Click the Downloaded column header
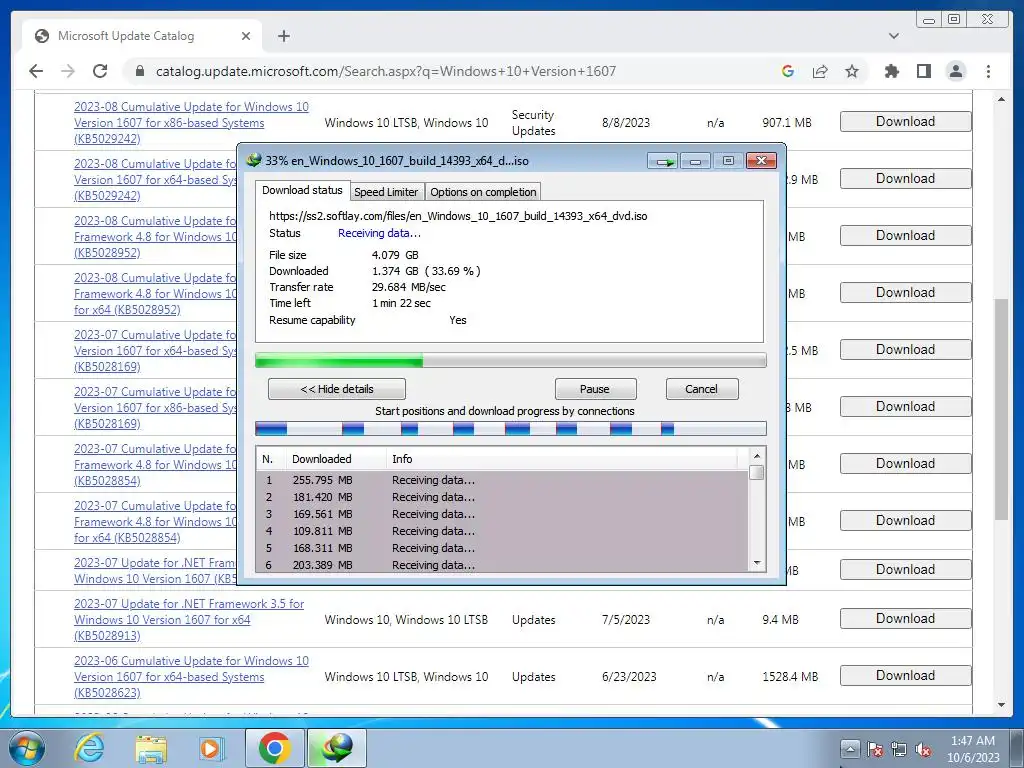The height and width of the screenshot is (768, 1024). (335, 459)
